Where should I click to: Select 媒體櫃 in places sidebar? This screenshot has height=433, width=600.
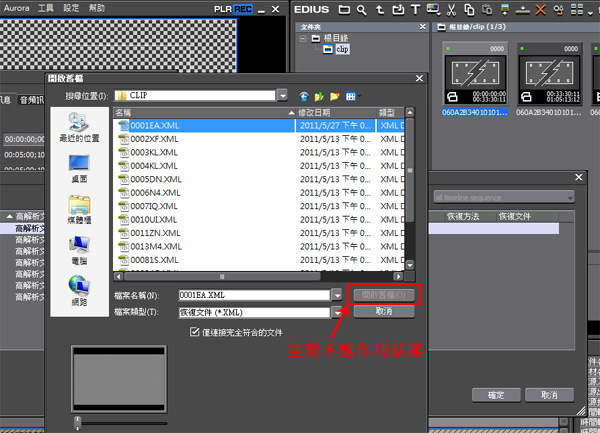click(79, 210)
